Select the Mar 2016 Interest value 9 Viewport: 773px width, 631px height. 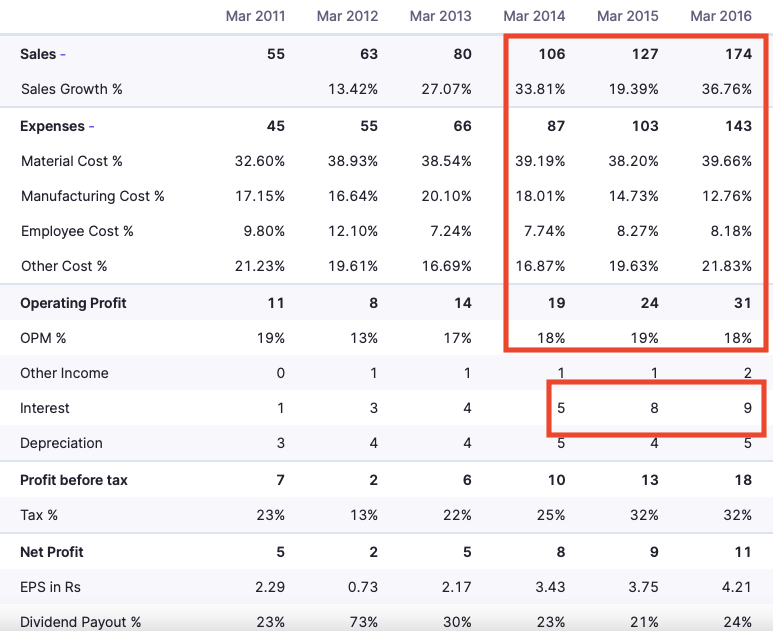click(x=747, y=408)
